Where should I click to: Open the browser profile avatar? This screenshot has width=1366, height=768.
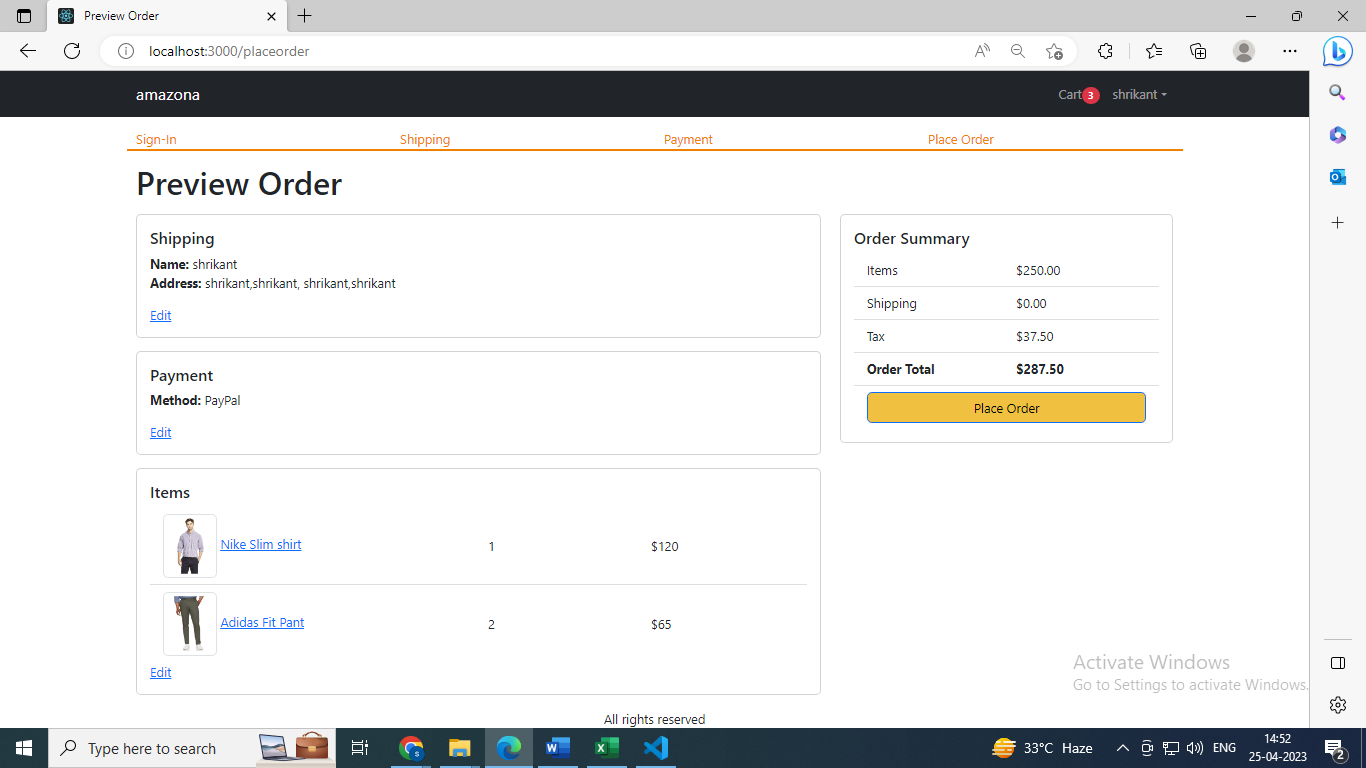pyautogui.click(x=1244, y=51)
